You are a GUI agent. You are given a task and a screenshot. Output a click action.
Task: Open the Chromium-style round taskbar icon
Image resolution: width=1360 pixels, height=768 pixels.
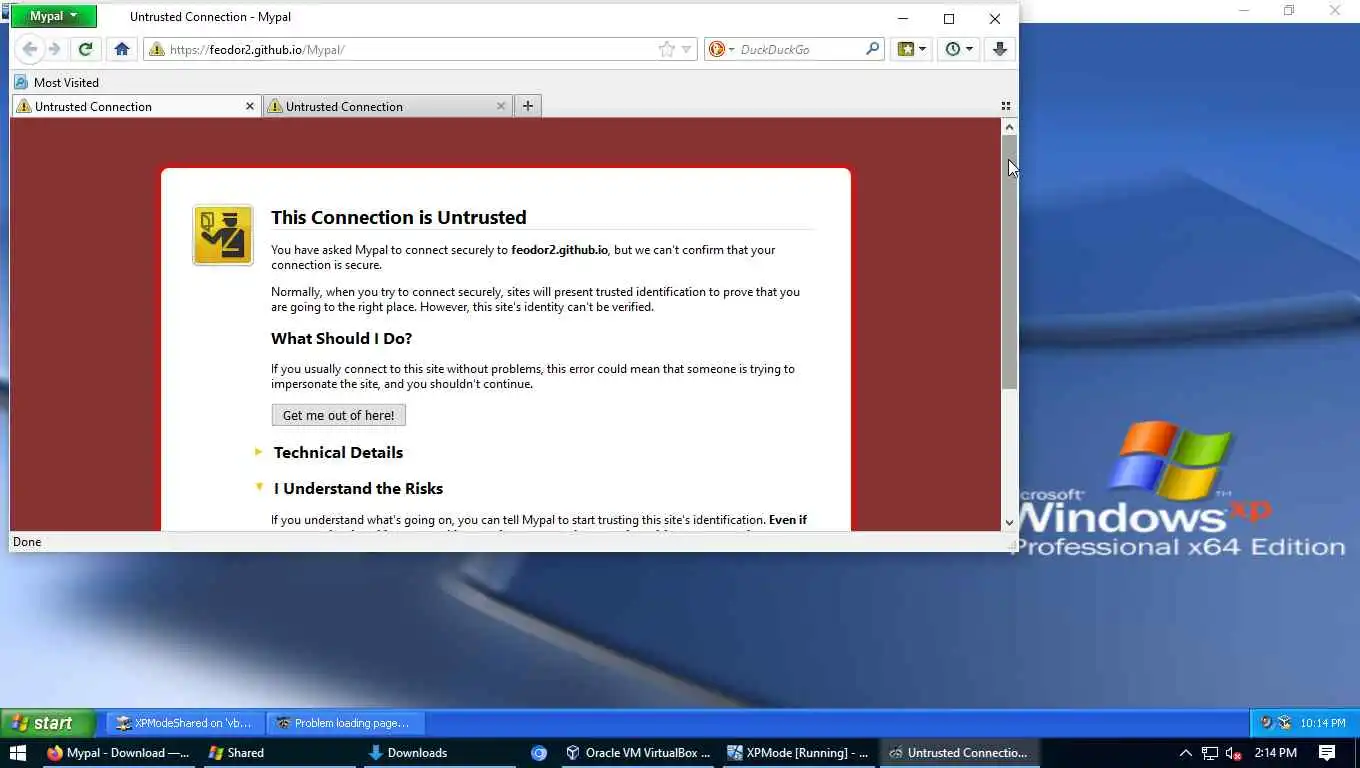tap(539, 753)
